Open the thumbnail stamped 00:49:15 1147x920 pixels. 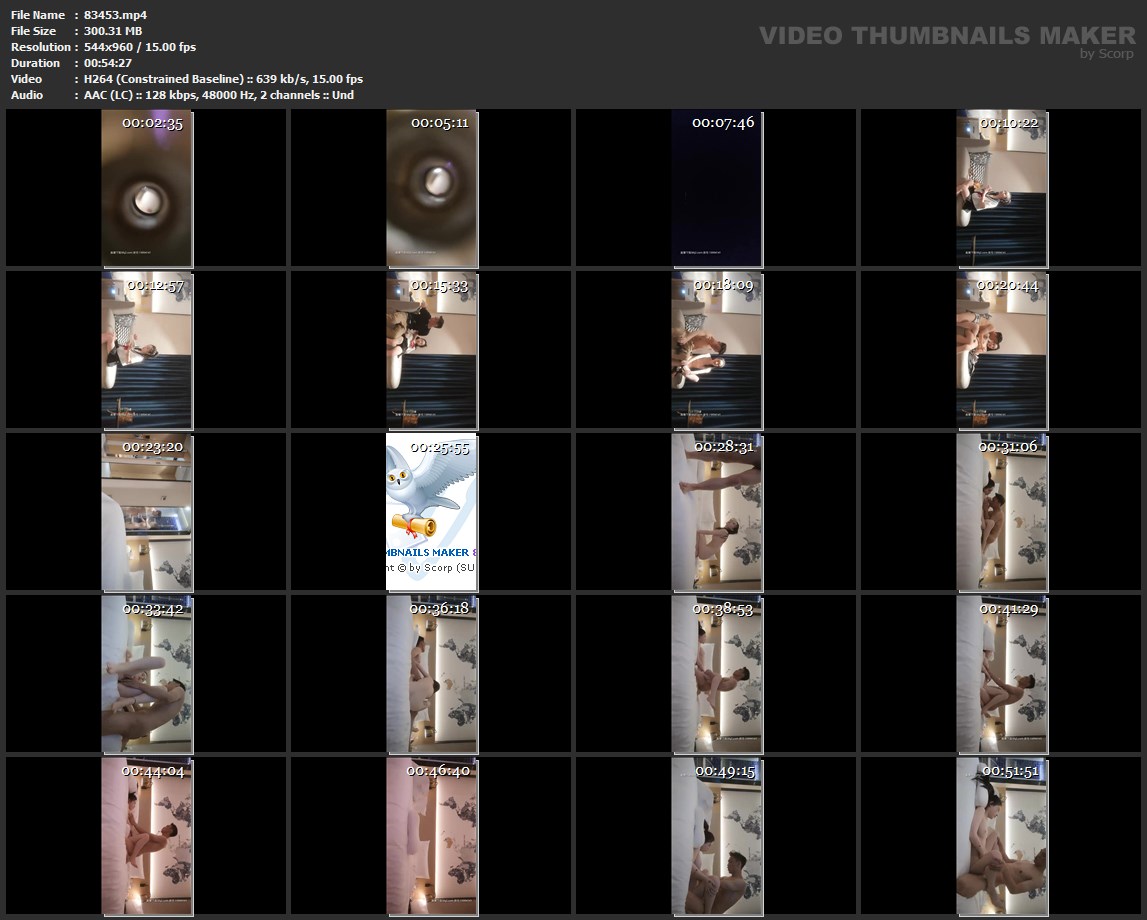click(718, 837)
